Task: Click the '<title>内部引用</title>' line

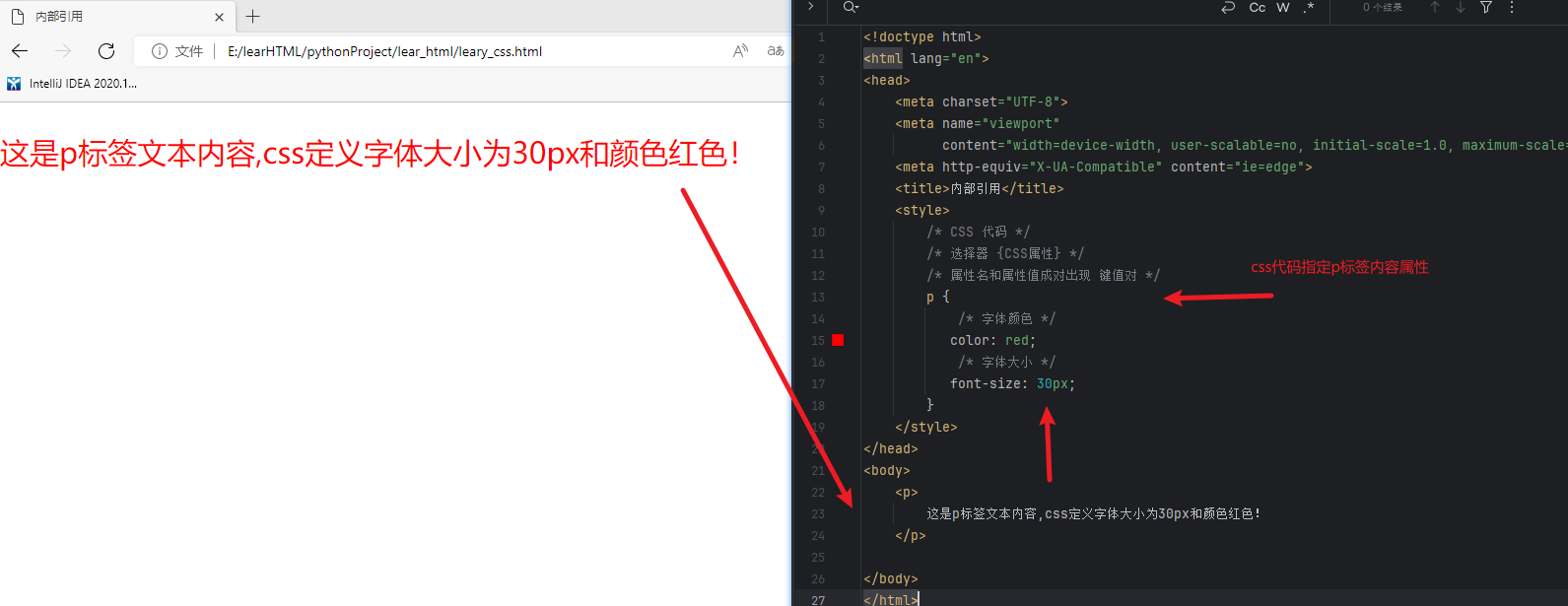Action: pyautogui.click(x=980, y=188)
